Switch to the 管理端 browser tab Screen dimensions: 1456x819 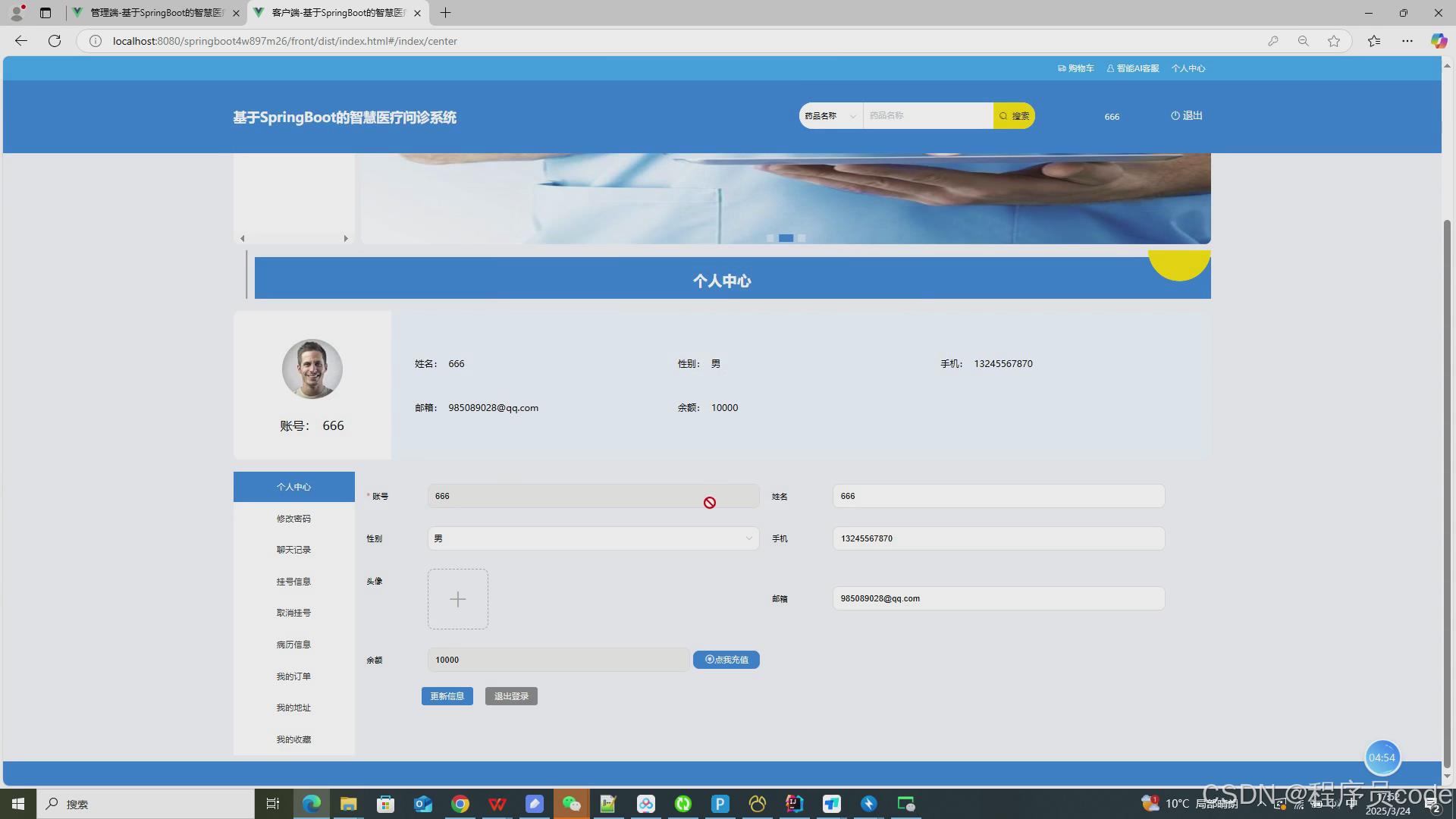(x=156, y=13)
